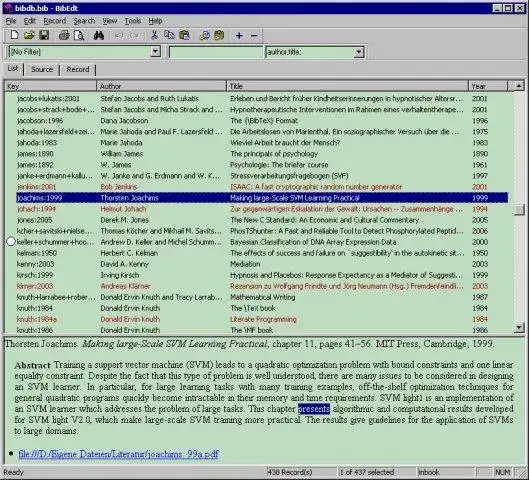Viewport: 529px width, 480px height.
Task: Cut selection with the scissors icon
Action: click(x=154, y=35)
